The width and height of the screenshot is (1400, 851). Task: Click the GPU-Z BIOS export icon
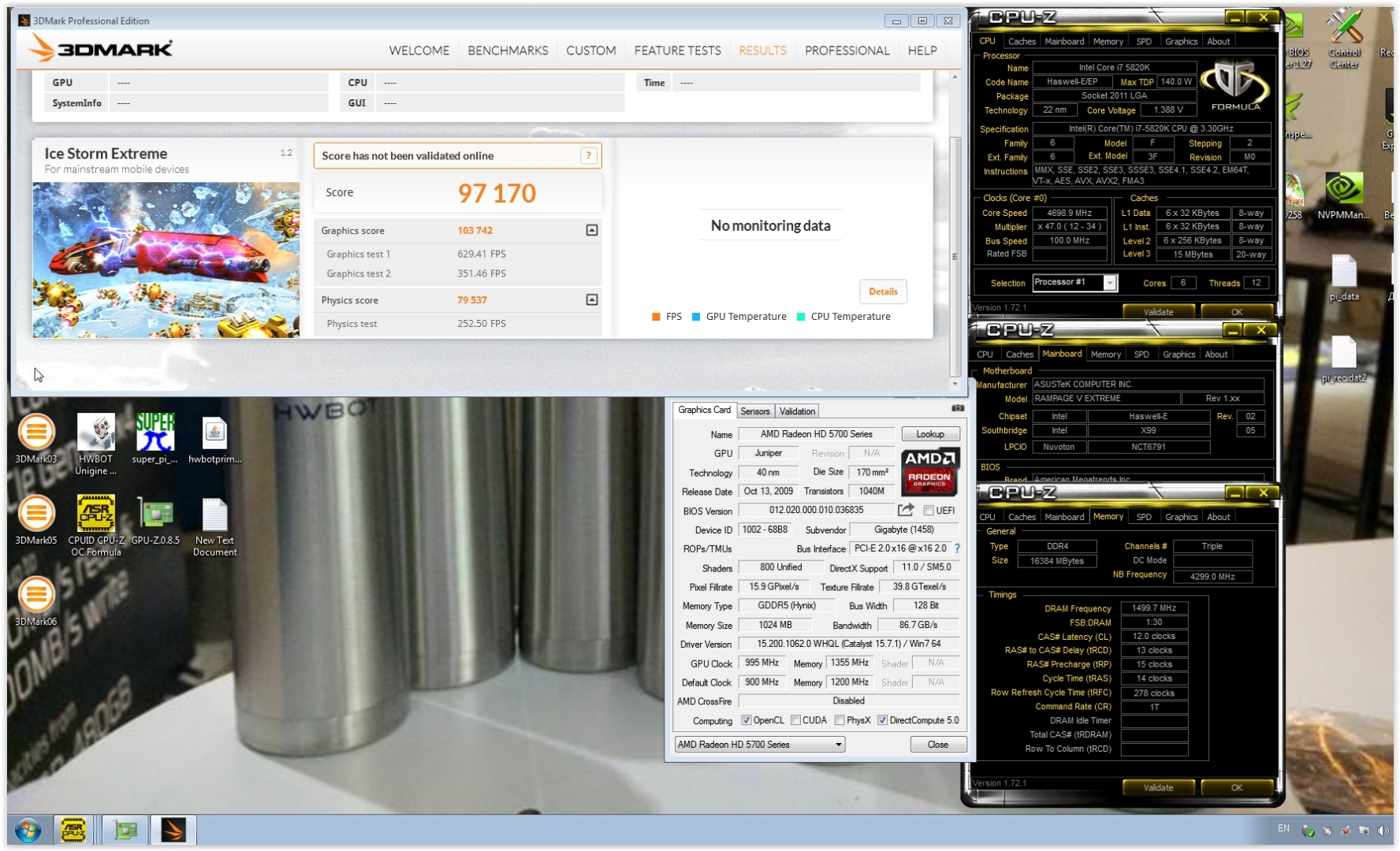(906, 510)
